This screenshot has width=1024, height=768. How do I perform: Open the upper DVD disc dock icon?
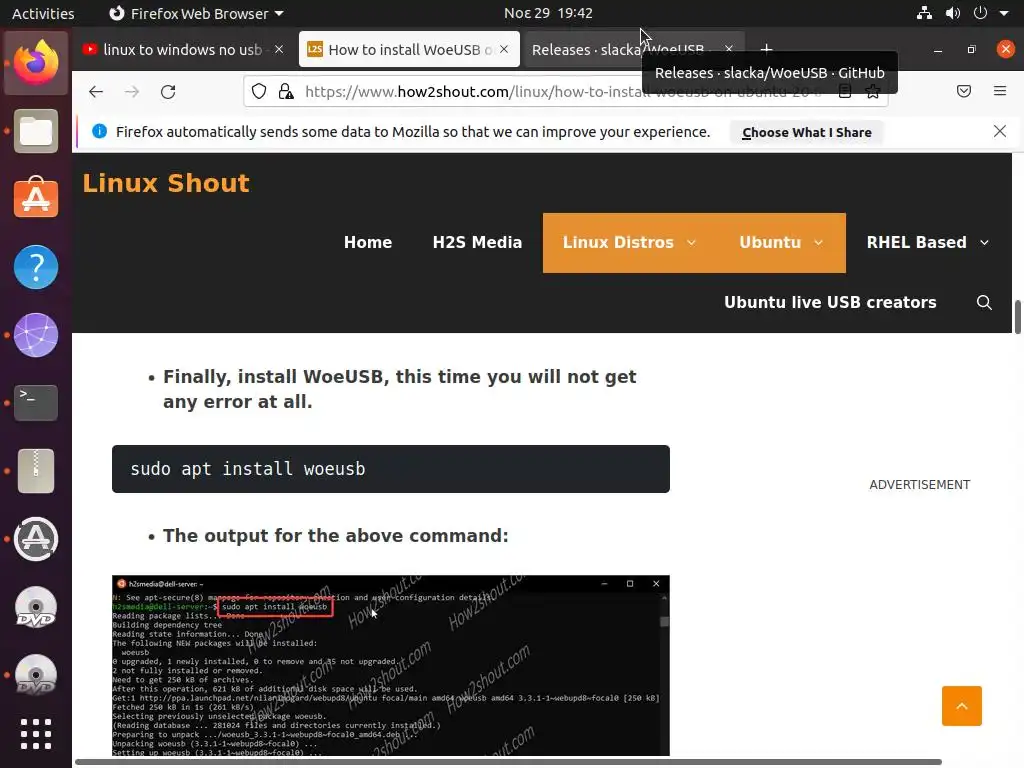[x=36, y=607]
